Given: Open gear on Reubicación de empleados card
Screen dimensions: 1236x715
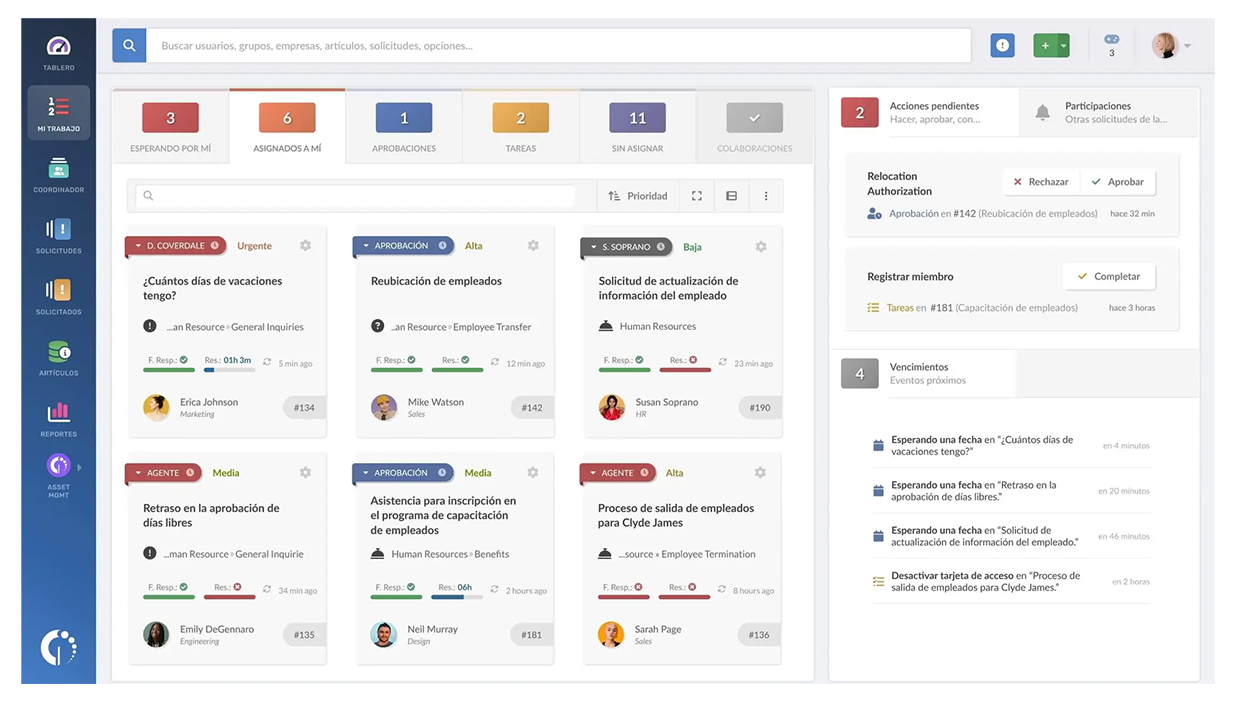Looking at the screenshot, I should (x=533, y=245).
